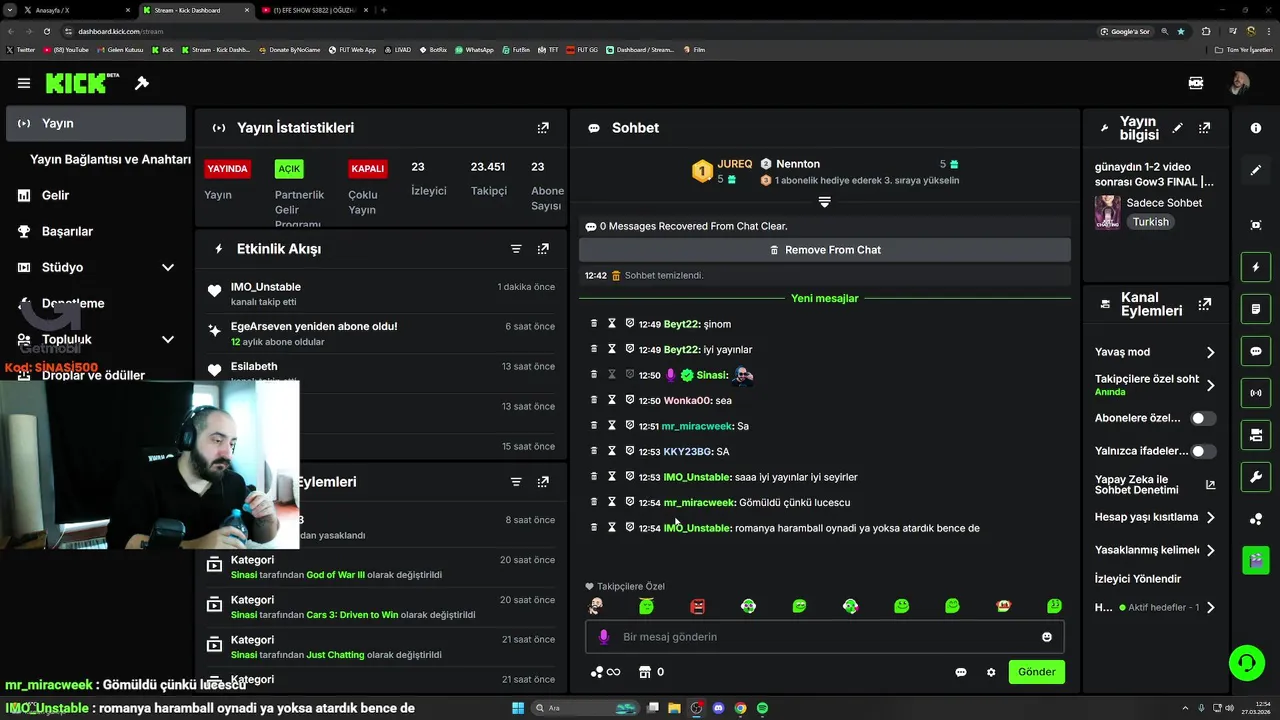Open the hamburger menu beside the Kick logo
This screenshot has width=1280, height=720.
(x=24, y=83)
